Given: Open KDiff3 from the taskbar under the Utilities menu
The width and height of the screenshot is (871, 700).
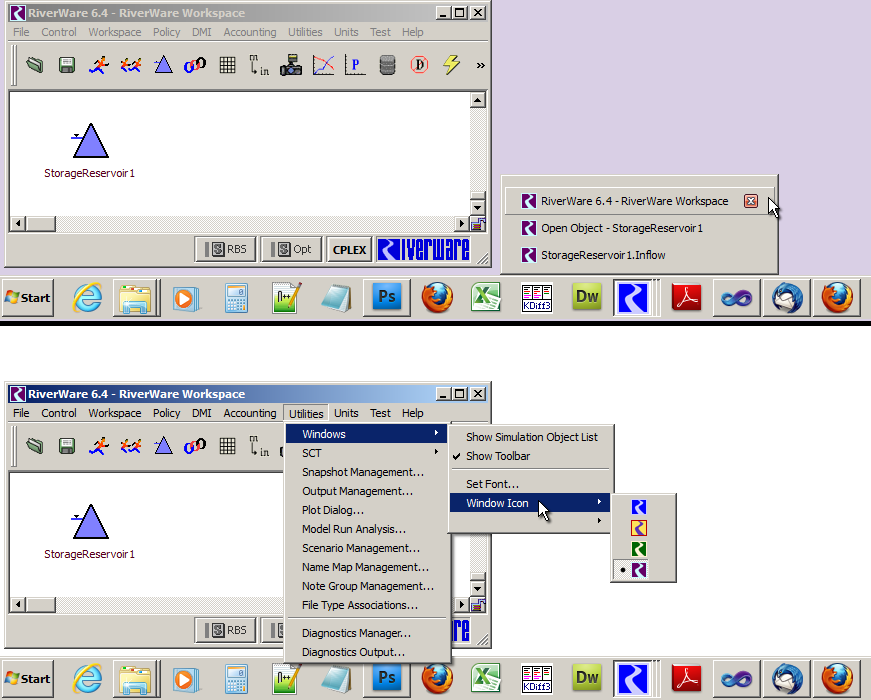Looking at the screenshot, I should tap(537, 678).
